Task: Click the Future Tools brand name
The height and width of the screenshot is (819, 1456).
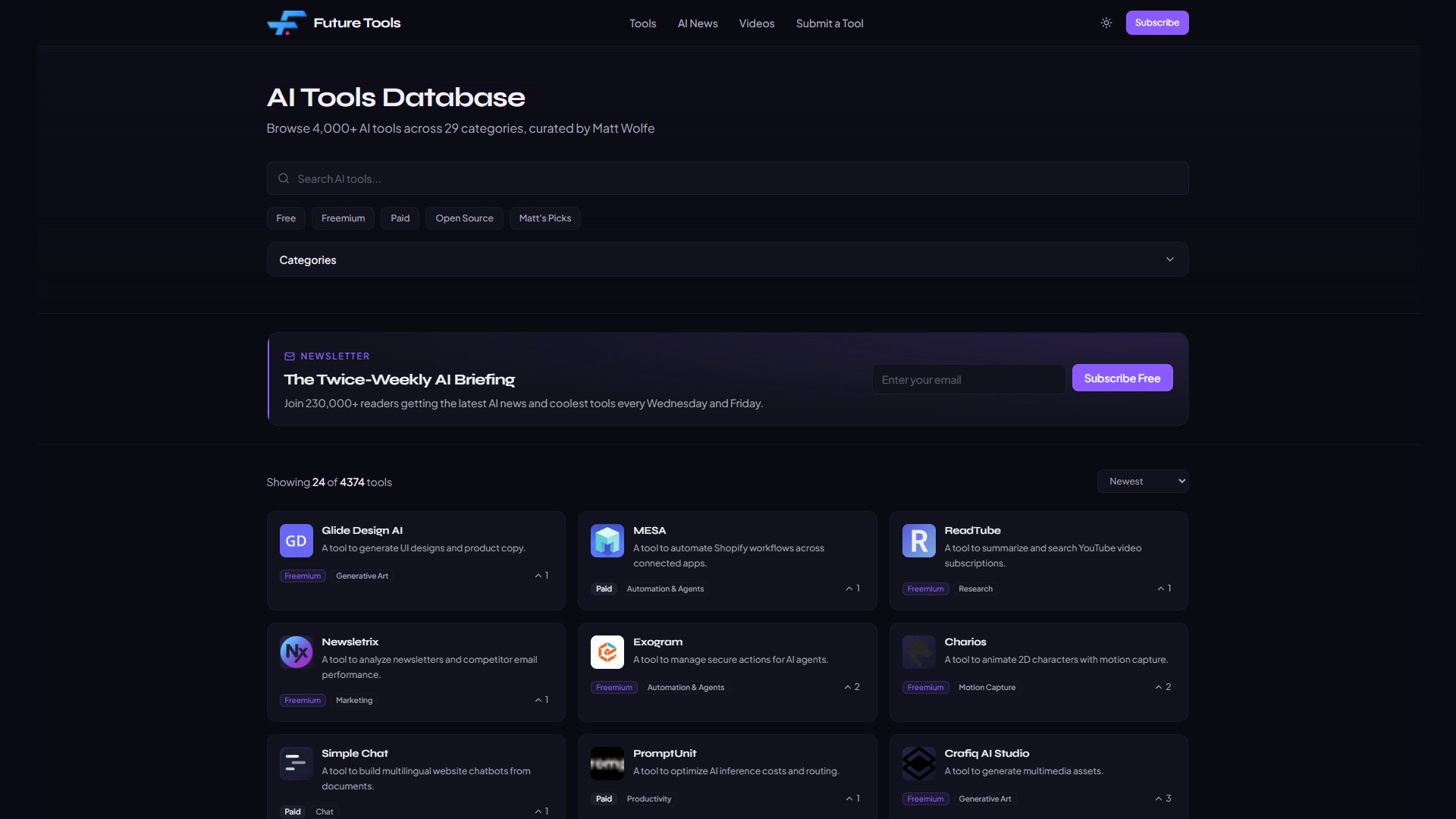Action: [357, 23]
